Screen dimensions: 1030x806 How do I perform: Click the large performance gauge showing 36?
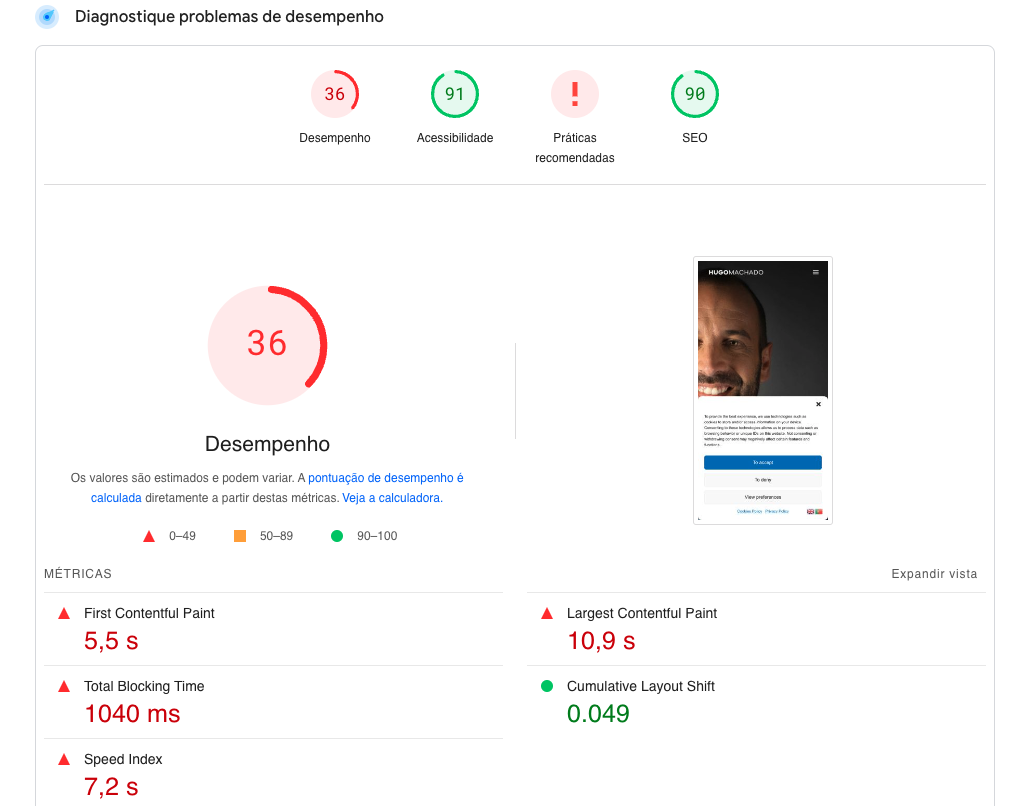[x=267, y=344]
